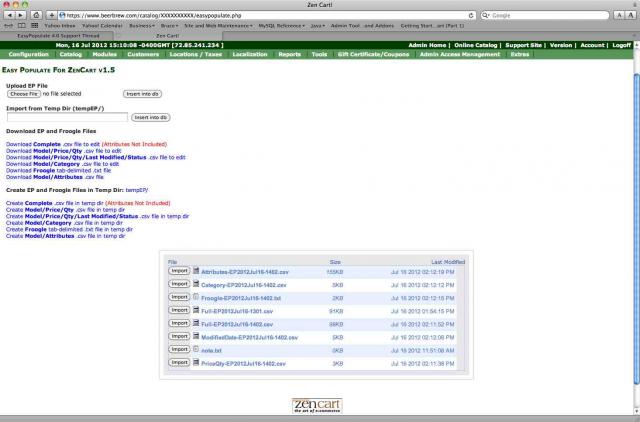Open the Full-EP2012Jul16-1402.csv file link
Screen dimensions: 640x422
pos(237,324)
